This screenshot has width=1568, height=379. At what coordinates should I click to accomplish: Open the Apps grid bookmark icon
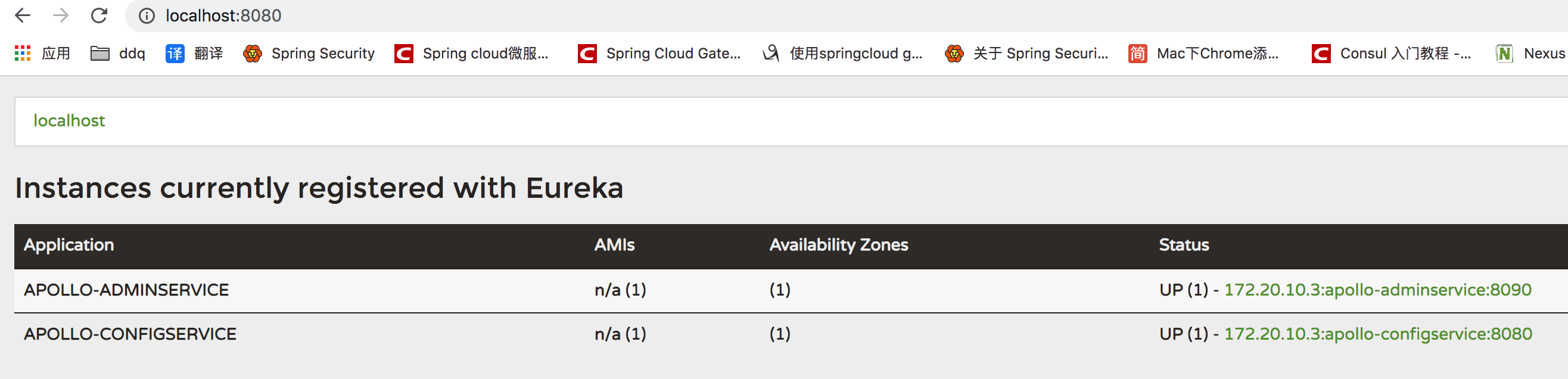coord(23,54)
